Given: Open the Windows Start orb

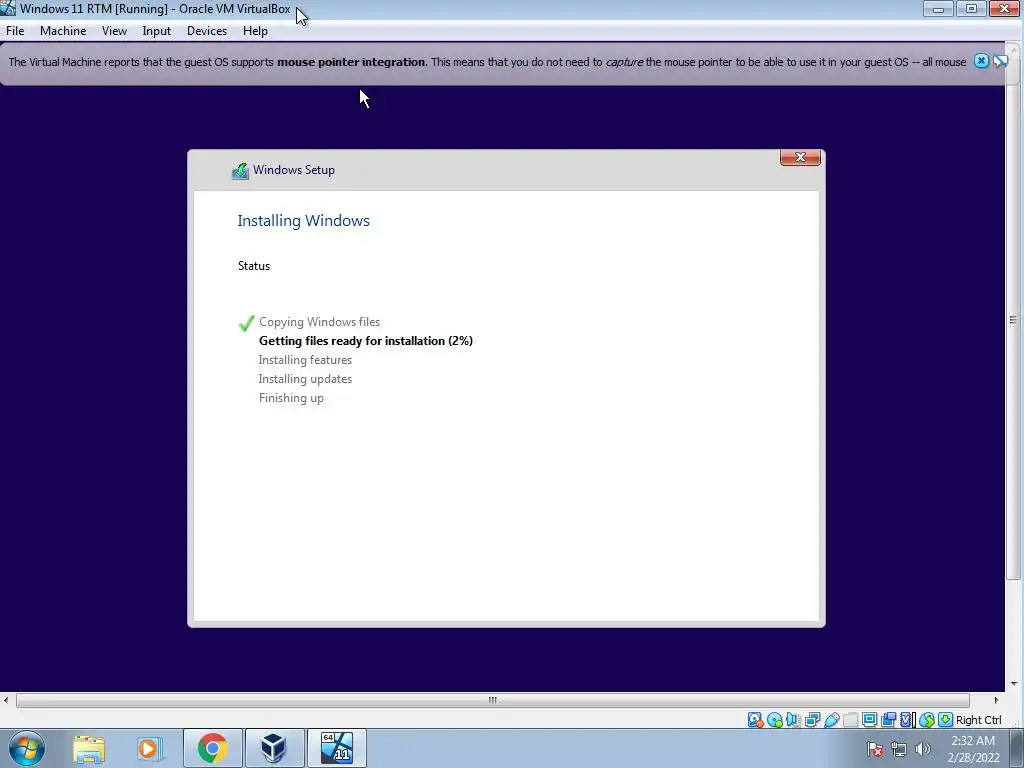Looking at the screenshot, I should pyautogui.click(x=27, y=748).
